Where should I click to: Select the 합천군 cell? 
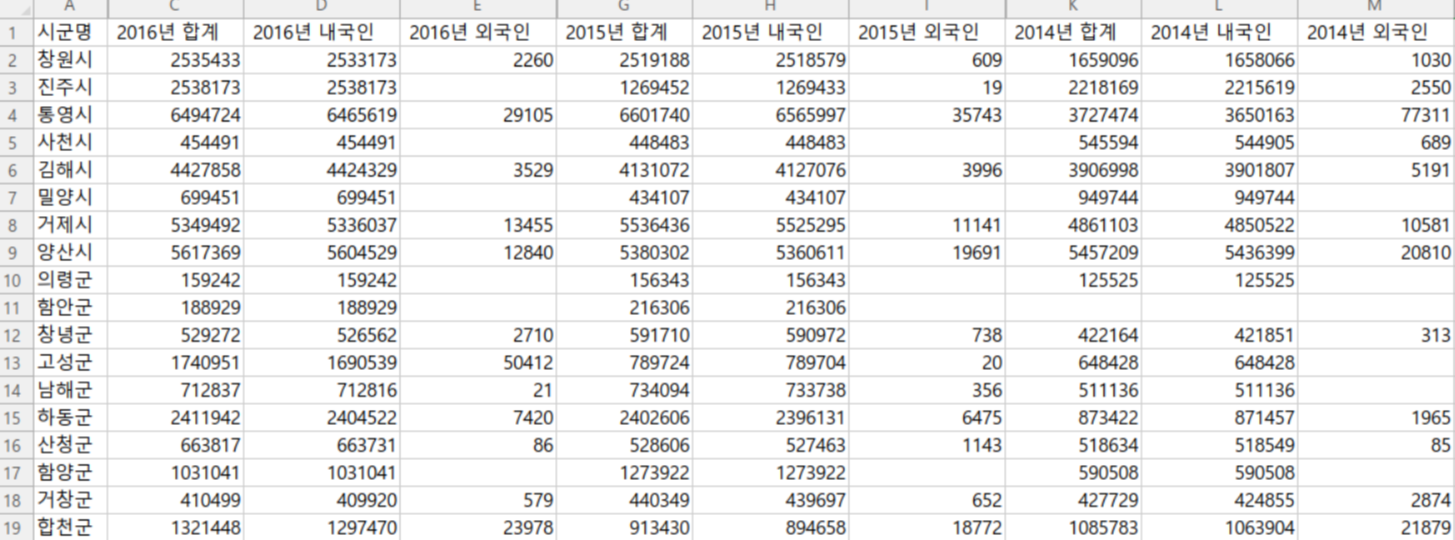(x=69, y=526)
